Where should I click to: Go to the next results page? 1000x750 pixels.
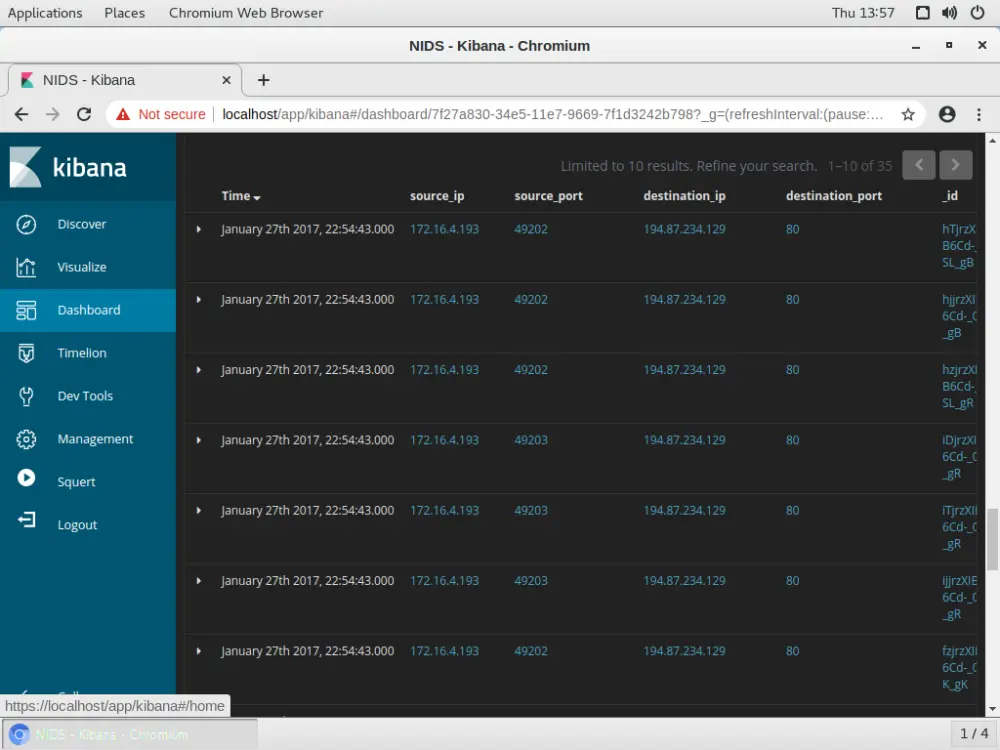coord(955,164)
